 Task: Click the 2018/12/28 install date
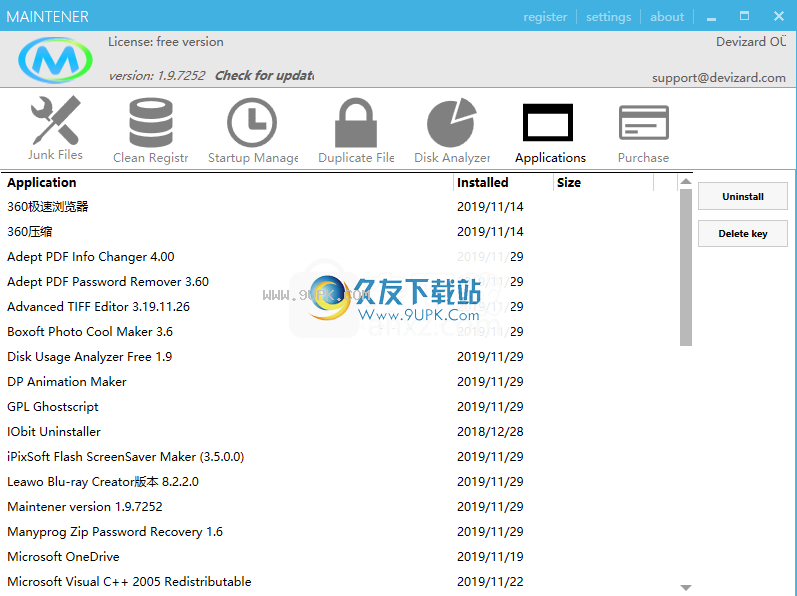pyautogui.click(x=490, y=431)
